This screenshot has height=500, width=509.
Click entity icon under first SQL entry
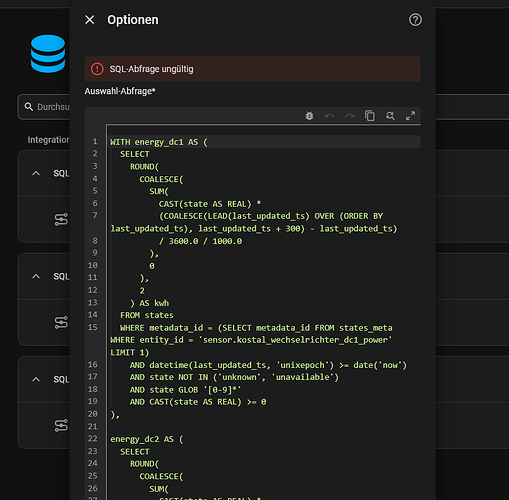click(61, 219)
